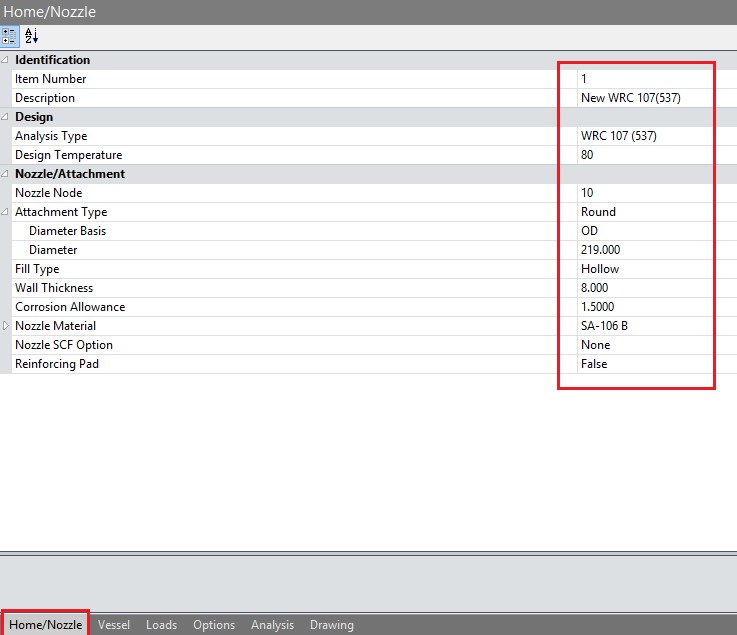Switch property grid to categorized view
Viewport: 737px width, 635px height.
(9, 36)
